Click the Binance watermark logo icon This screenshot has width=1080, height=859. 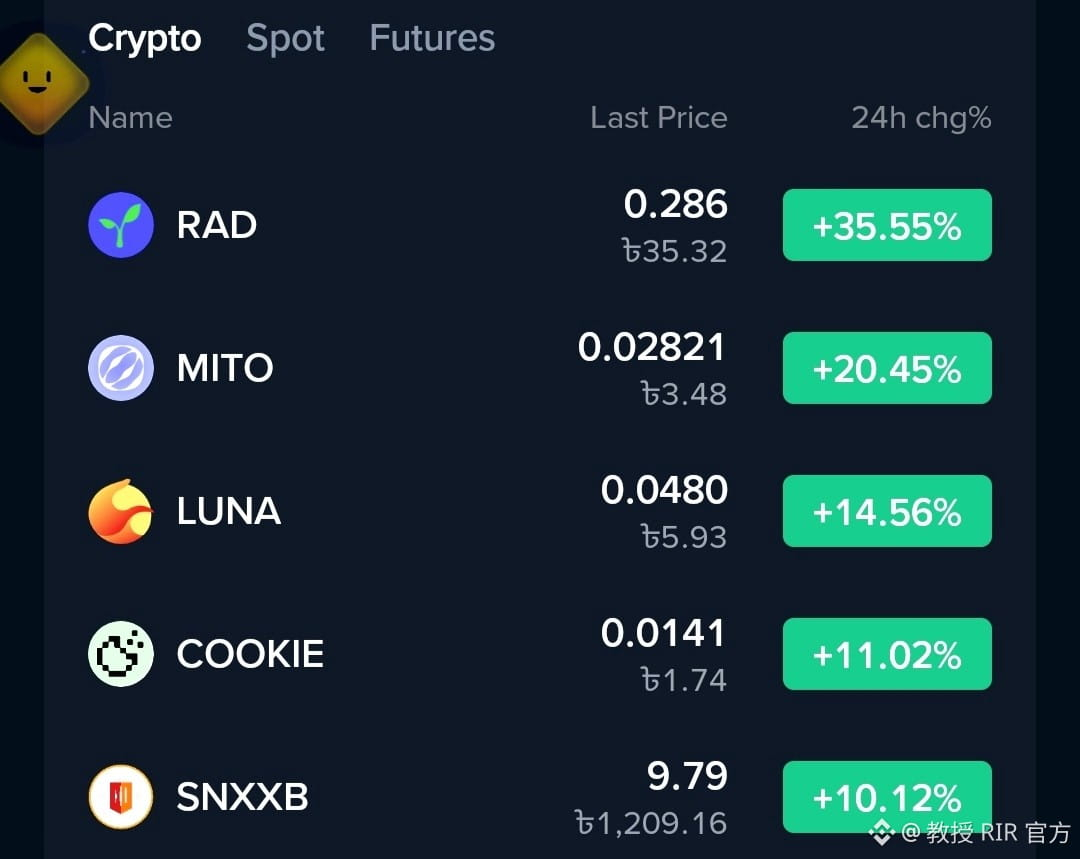pos(882,832)
